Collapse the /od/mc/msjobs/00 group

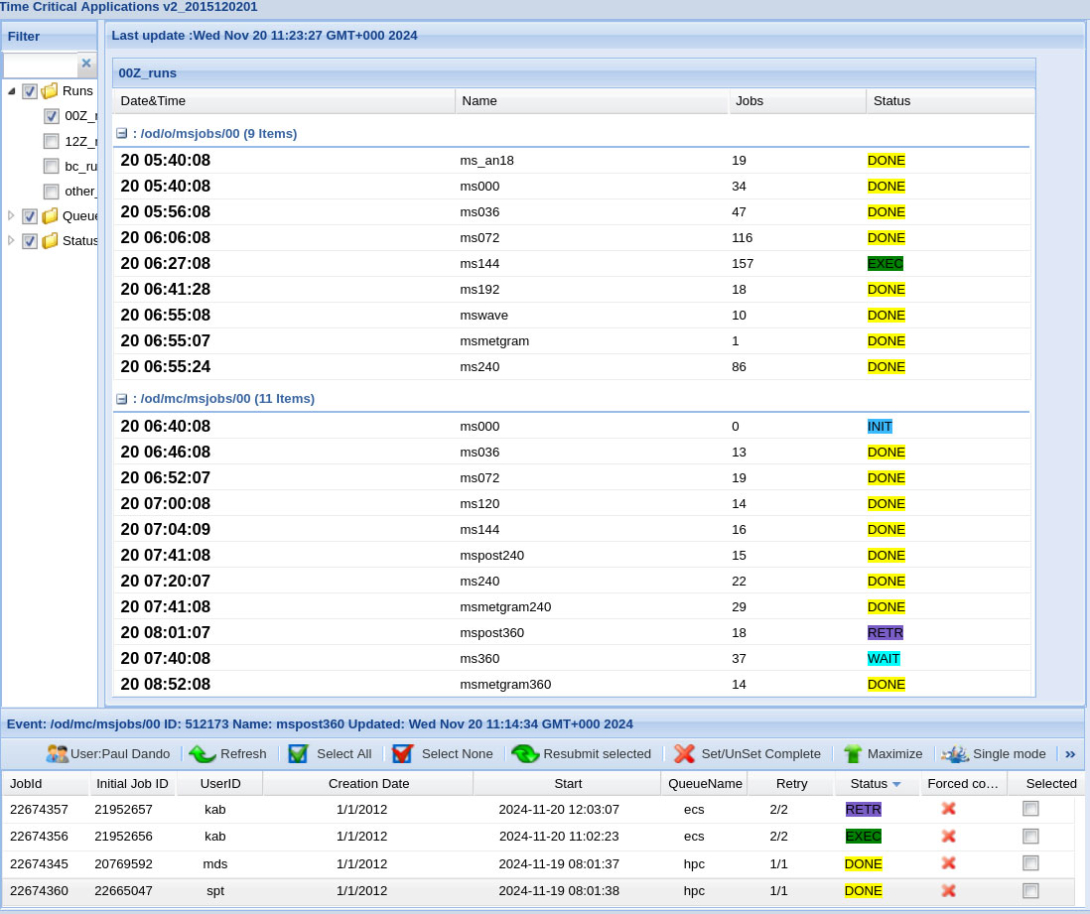coord(122,399)
